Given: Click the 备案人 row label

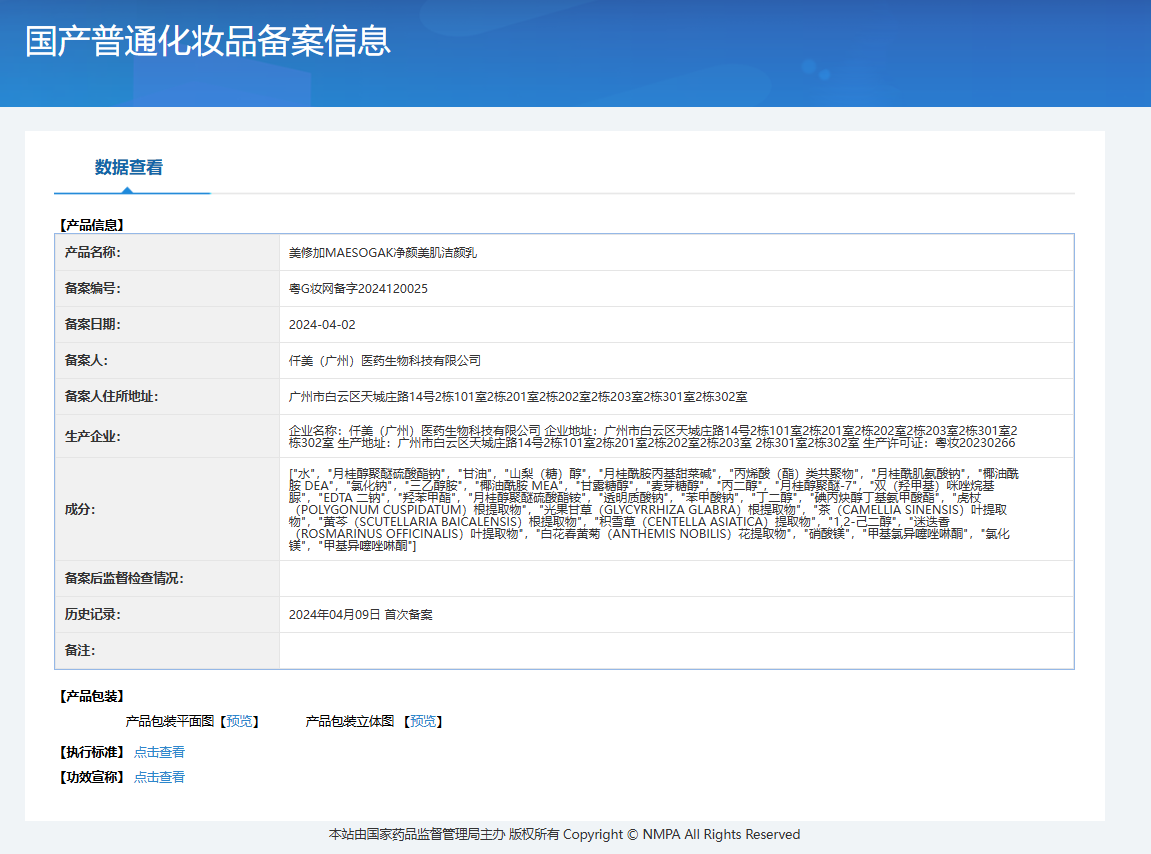Looking at the screenshot, I should (86, 360).
